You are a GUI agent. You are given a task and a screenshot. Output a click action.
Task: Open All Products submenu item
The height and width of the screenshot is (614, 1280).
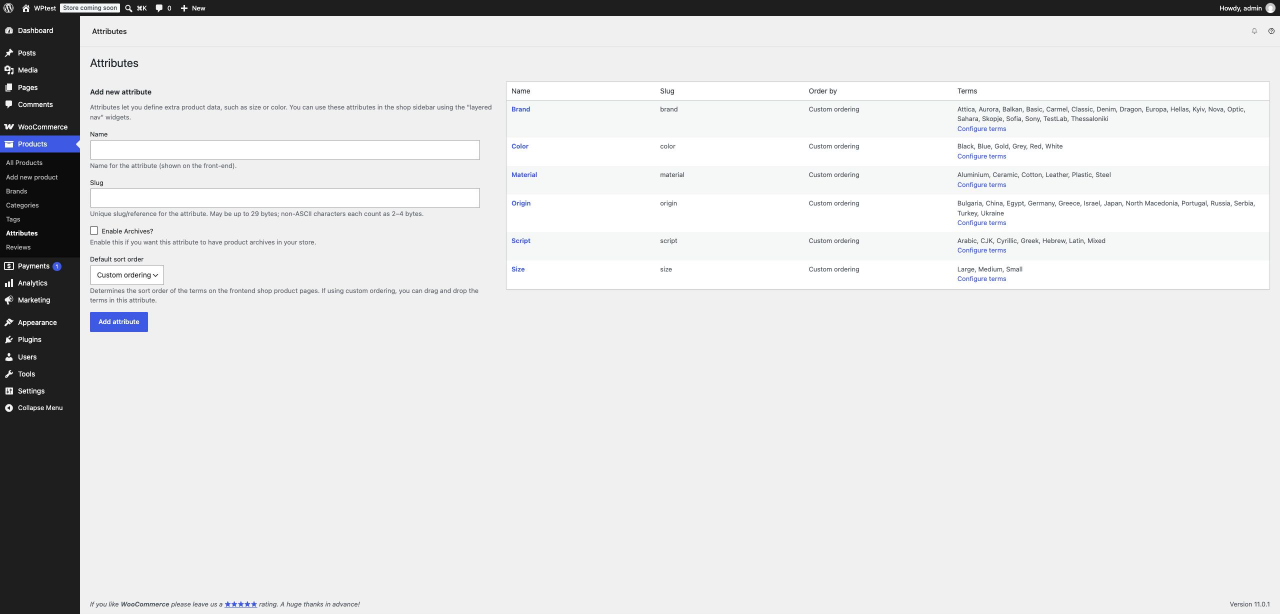(x=24, y=162)
